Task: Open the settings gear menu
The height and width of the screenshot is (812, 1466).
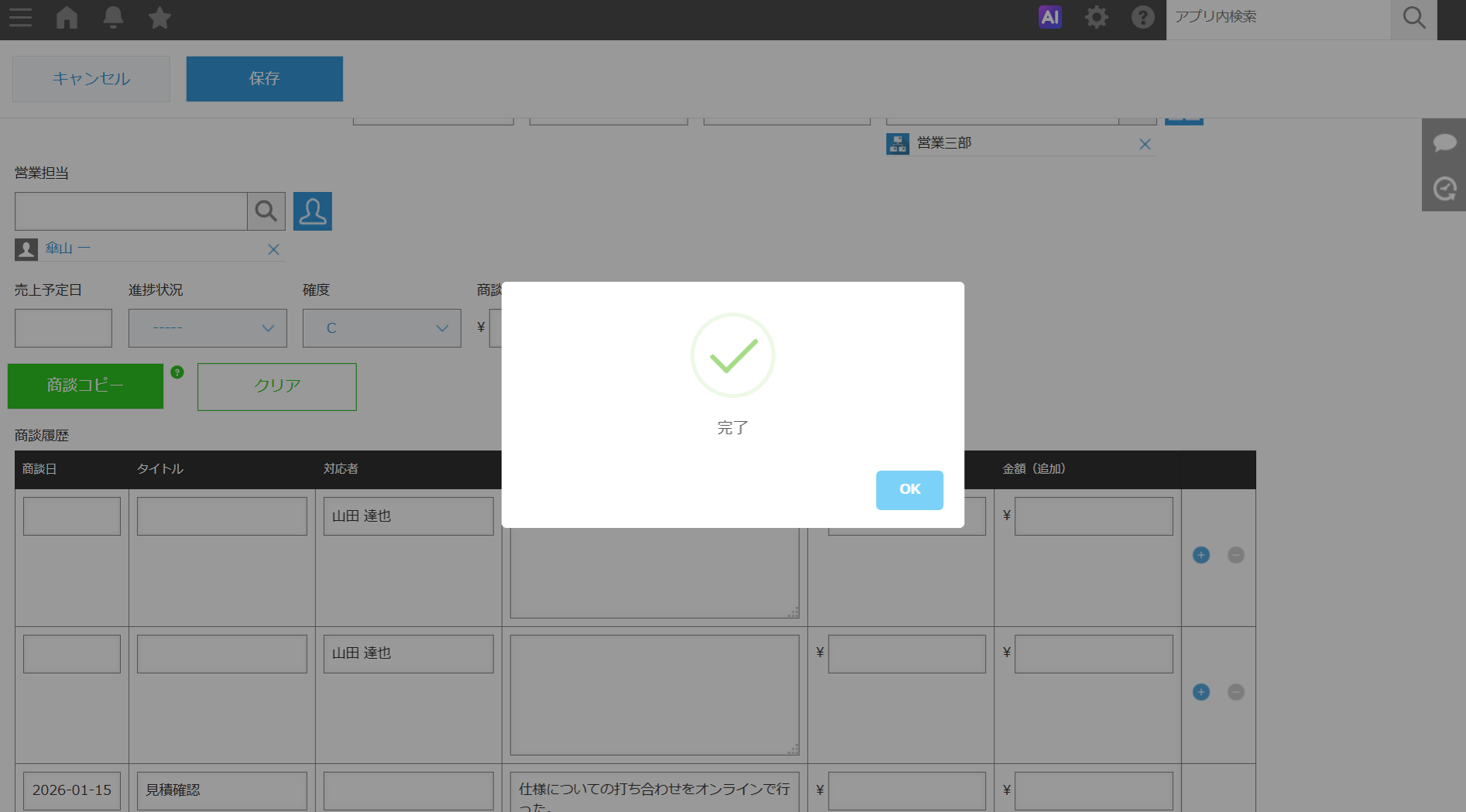Action: click(1096, 17)
